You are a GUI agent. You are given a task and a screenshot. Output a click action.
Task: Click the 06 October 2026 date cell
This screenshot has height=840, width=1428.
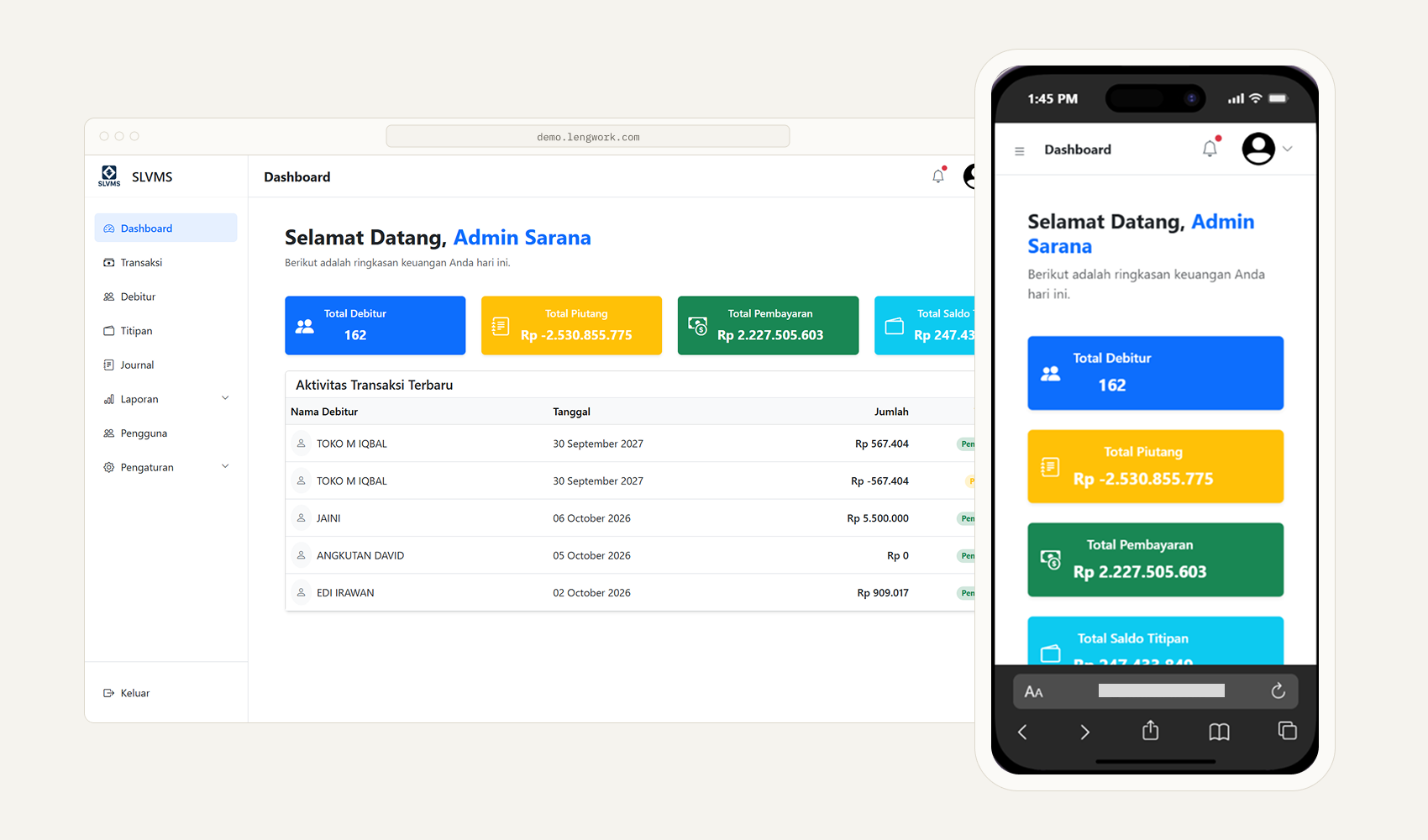tap(591, 518)
